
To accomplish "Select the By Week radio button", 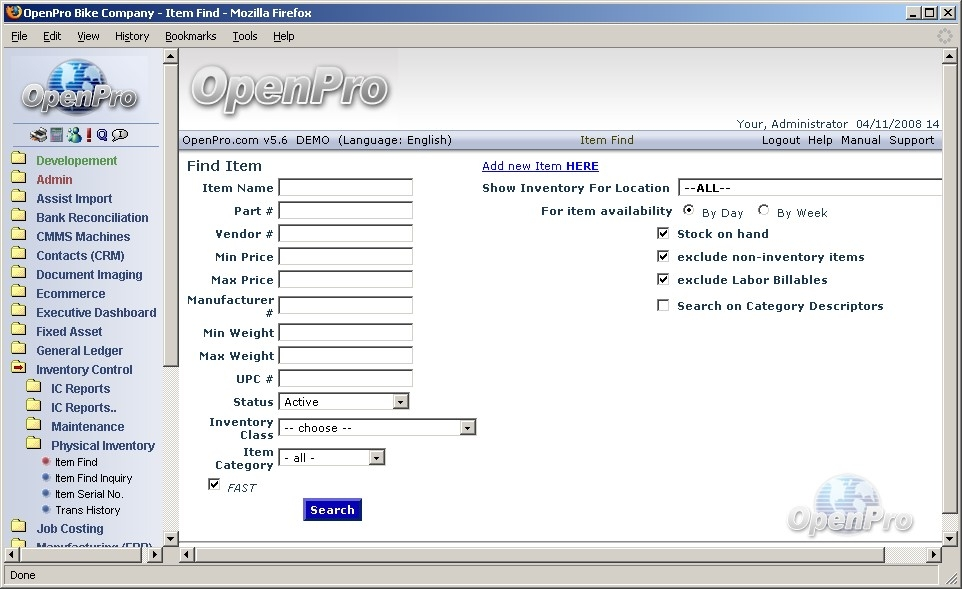I will click(x=764, y=211).
